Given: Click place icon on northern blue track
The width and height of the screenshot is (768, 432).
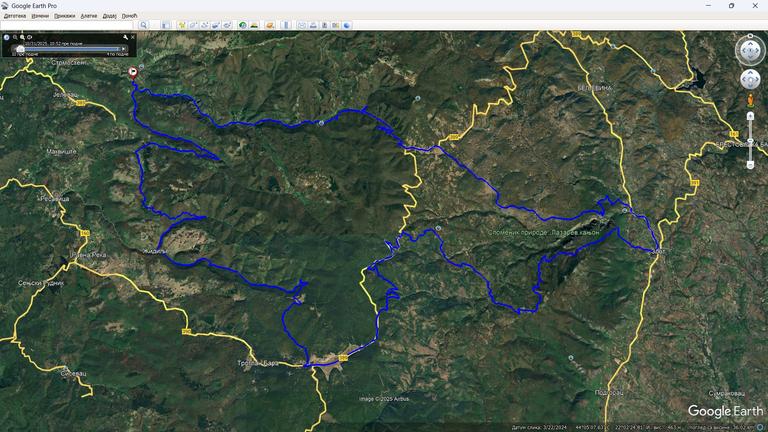Looking at the screenshot, I should click(x=321, y=123).
